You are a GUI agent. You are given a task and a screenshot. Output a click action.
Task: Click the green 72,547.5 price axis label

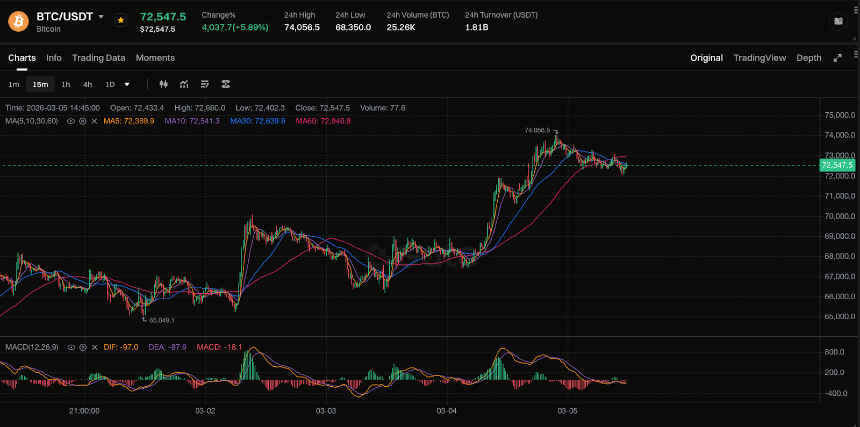tap(837, 165)
